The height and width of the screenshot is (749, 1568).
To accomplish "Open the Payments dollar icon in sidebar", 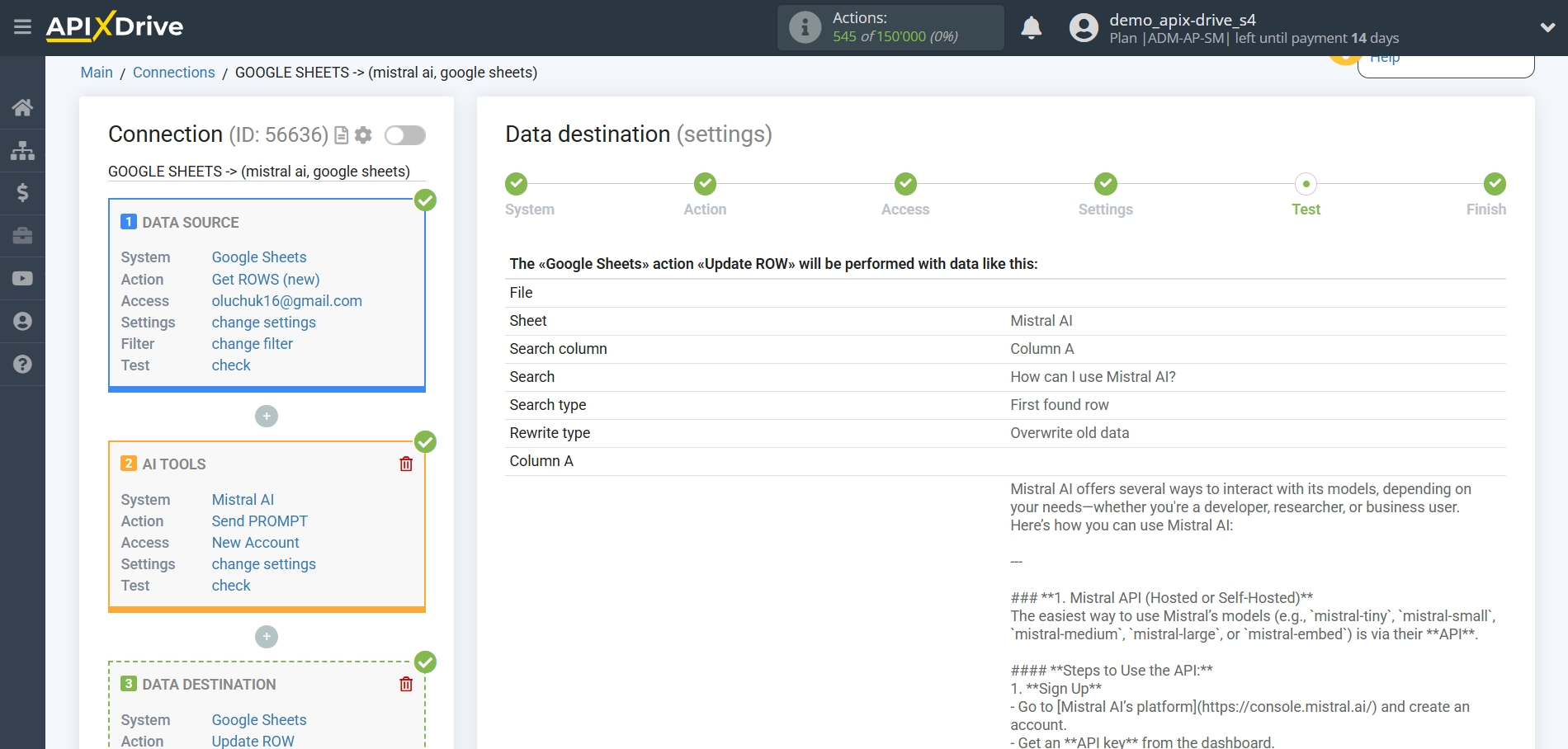I will pyautogui.click(x=22, y=193).
